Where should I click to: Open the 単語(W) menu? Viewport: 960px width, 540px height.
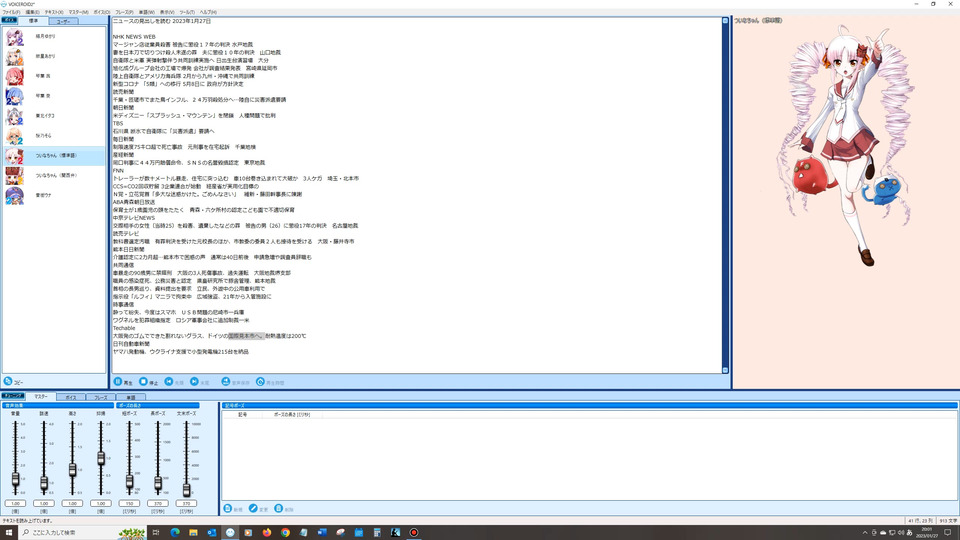(146, 12)
